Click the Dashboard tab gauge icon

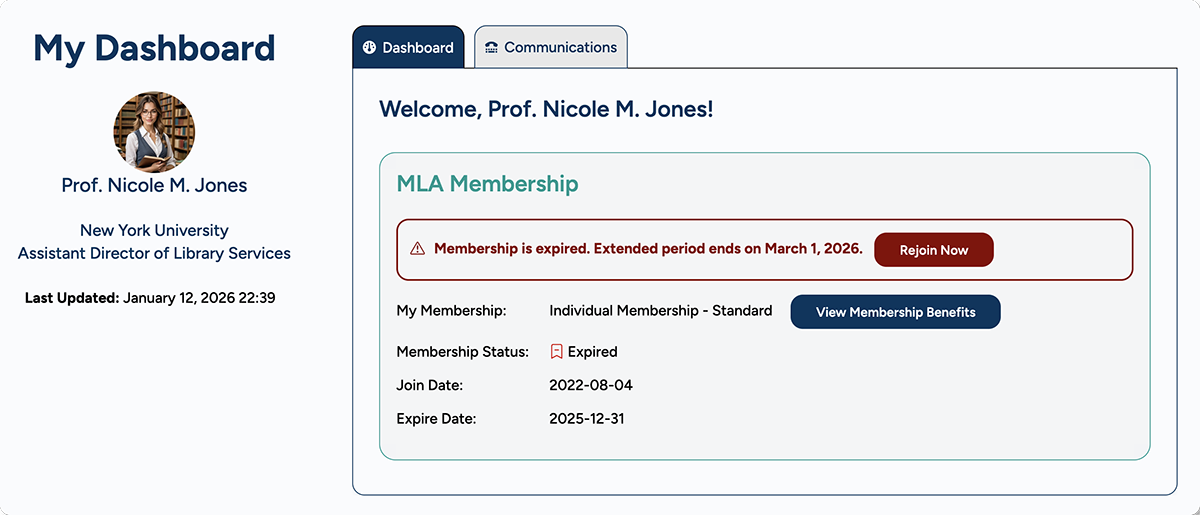click(369, 48)
